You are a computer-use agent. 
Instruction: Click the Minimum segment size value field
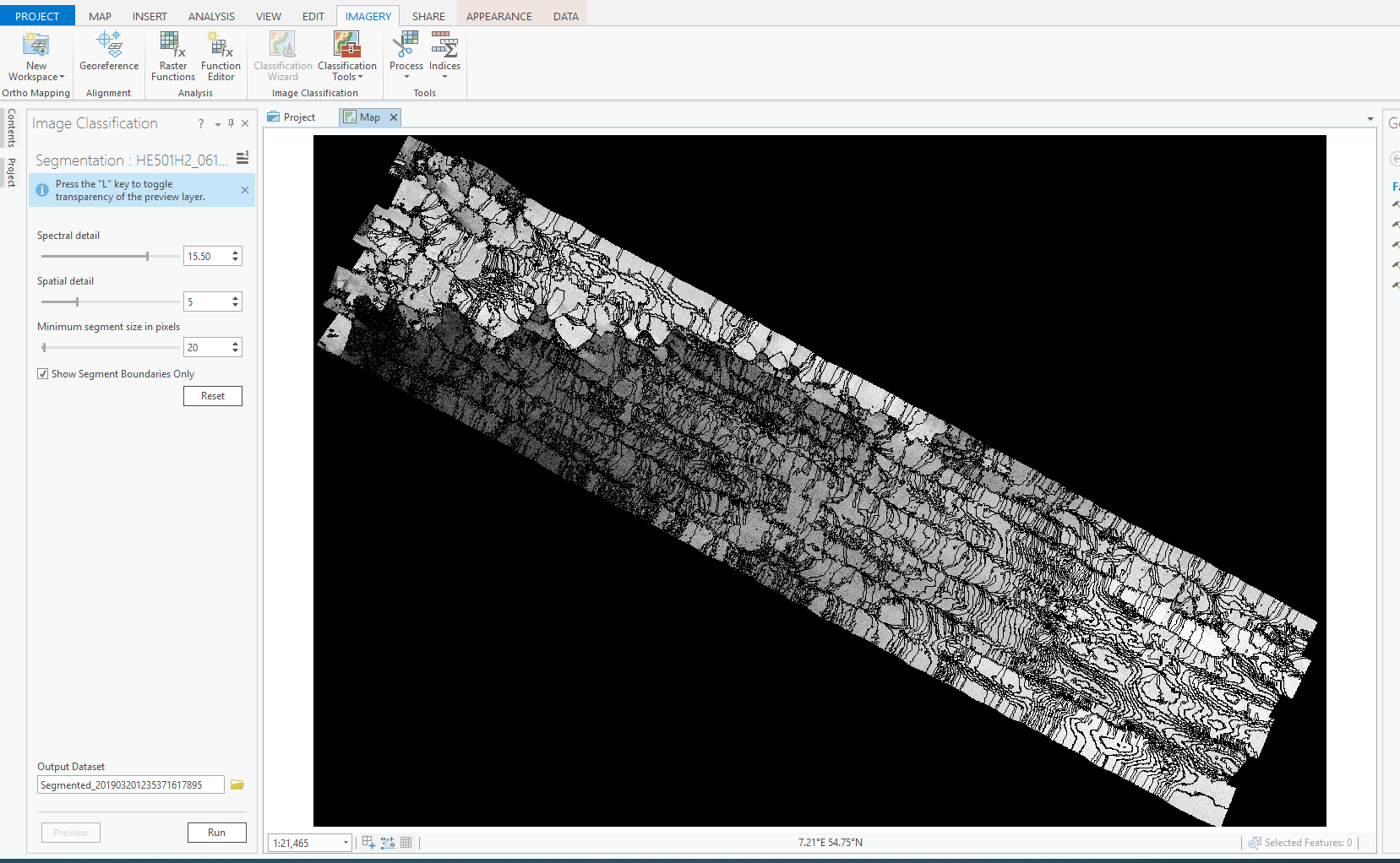point(207,347)
